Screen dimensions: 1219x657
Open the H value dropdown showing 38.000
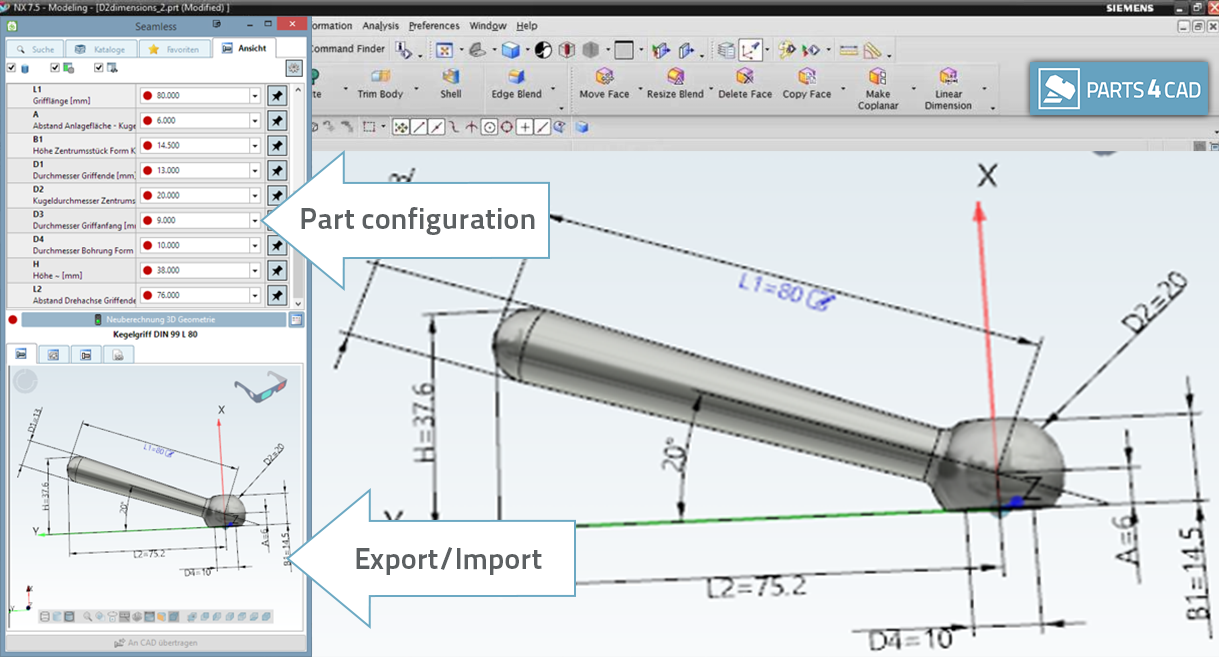[x=255, y=271]
